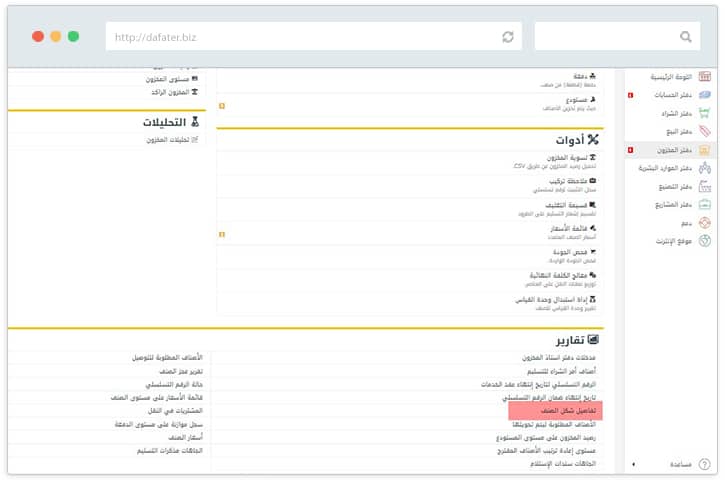
Task: Open the حالة الرقم التسلسلي report
Action: (174, 384)
